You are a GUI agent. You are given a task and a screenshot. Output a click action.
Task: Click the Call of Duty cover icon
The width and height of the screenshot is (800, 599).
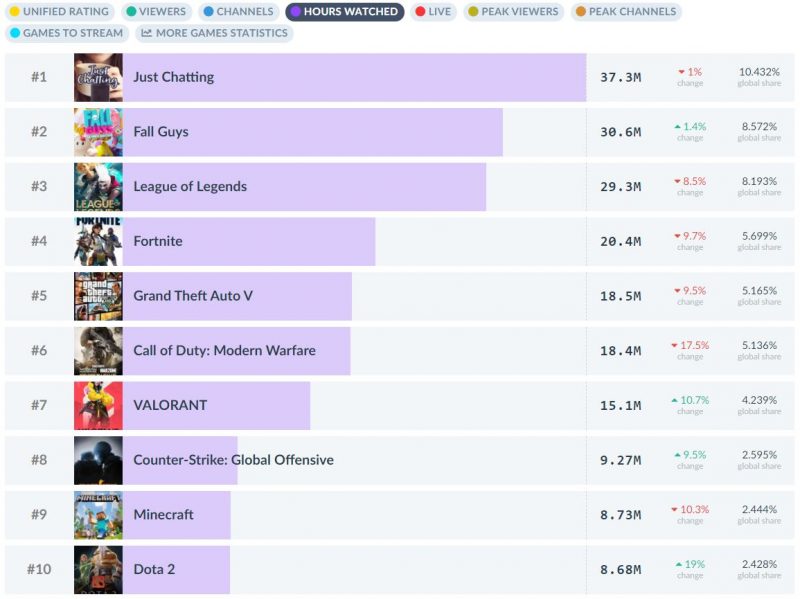[x=98, y=351]
